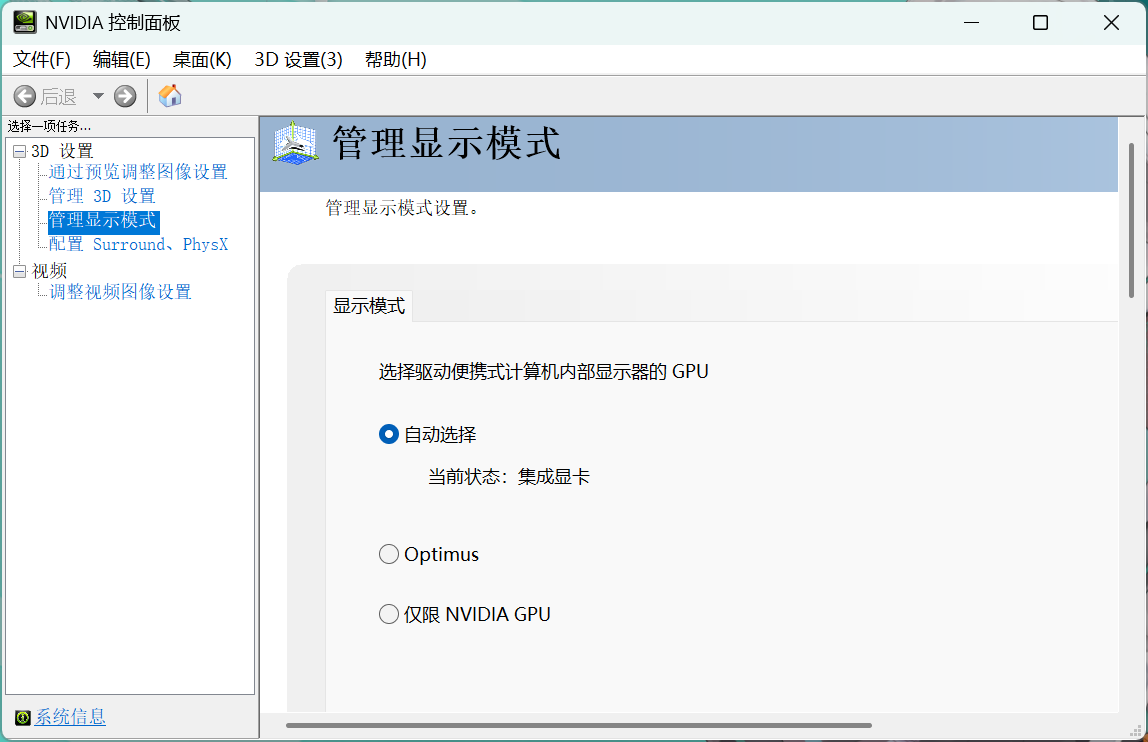Viewport: 1148px width, 742px height.
Task: Select the 仅限 NVIDIA GPU radio option
Action: point(389,614)
